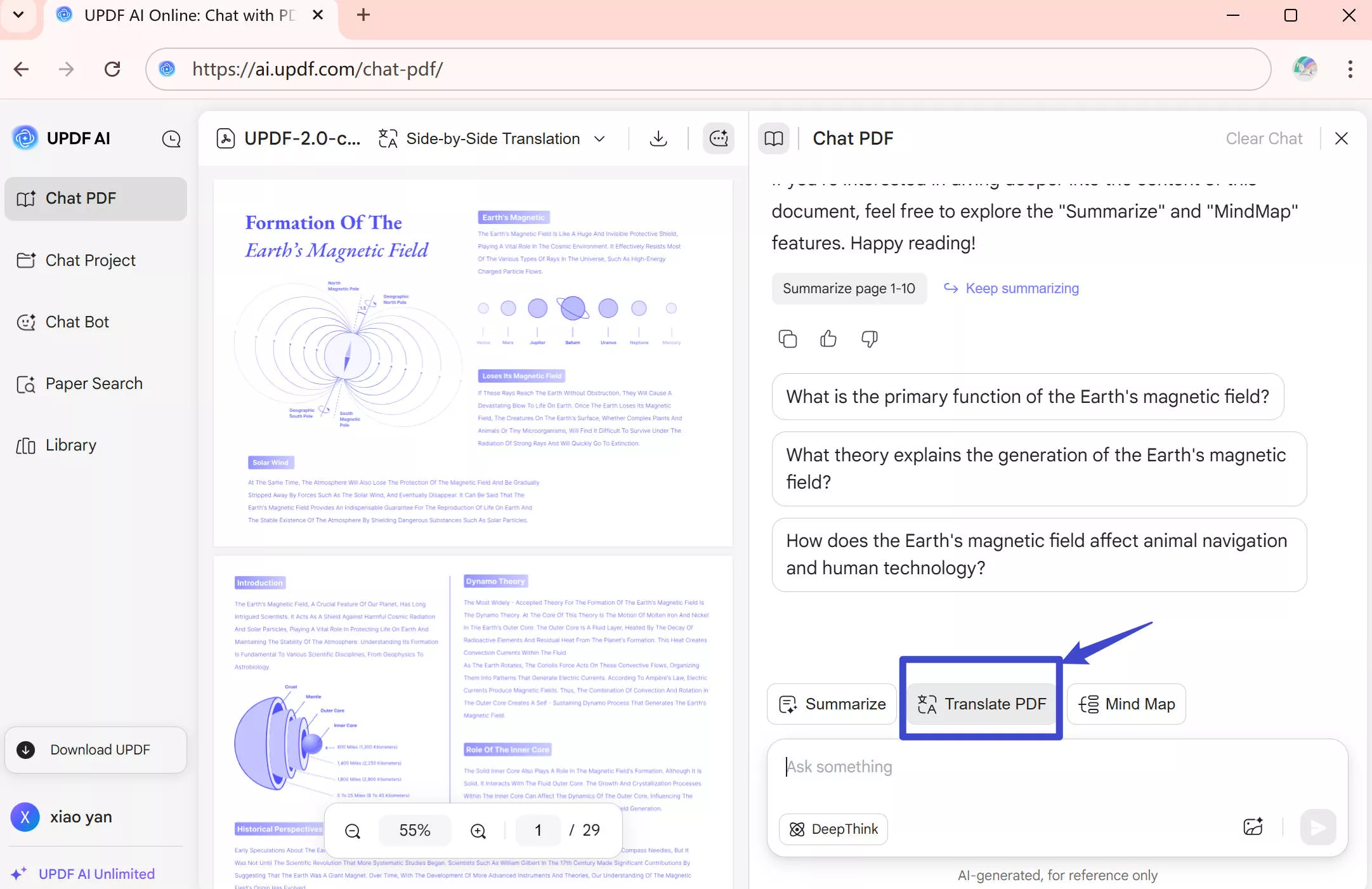Open AI tools from the document toolbar
This screenshot has height=889, width=1372.
[719, 138]
